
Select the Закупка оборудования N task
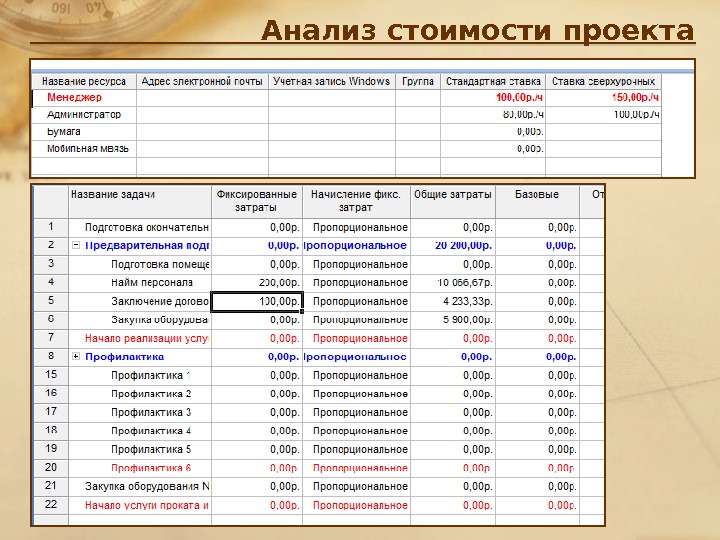[147, 486]
